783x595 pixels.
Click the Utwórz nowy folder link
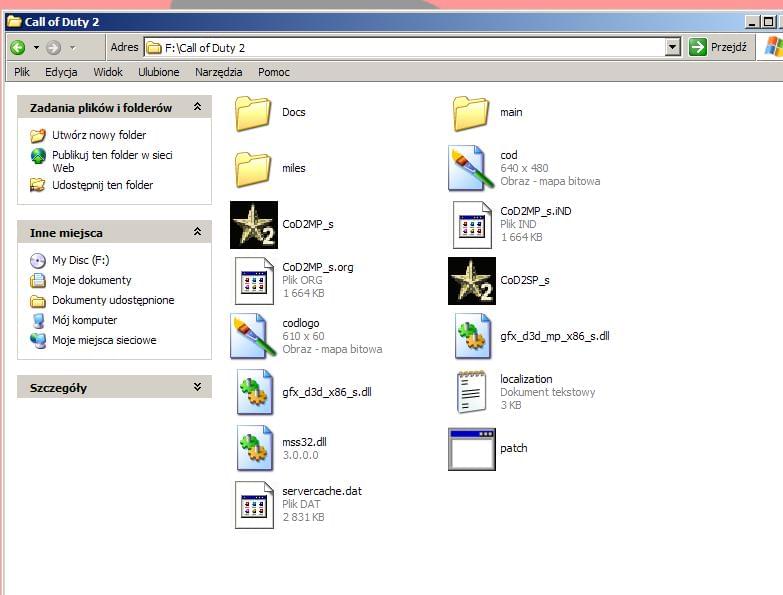(99, 135)
